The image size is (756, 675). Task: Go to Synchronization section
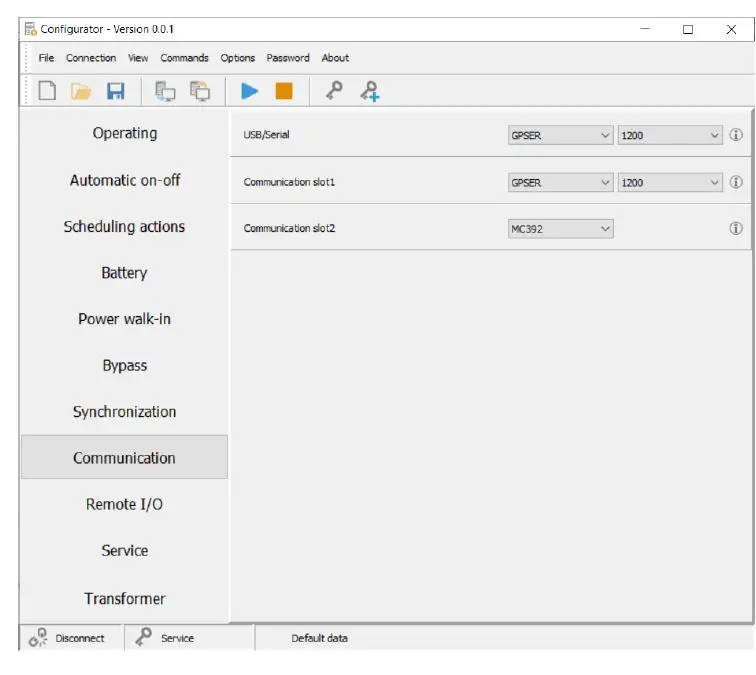coord(124,411)
